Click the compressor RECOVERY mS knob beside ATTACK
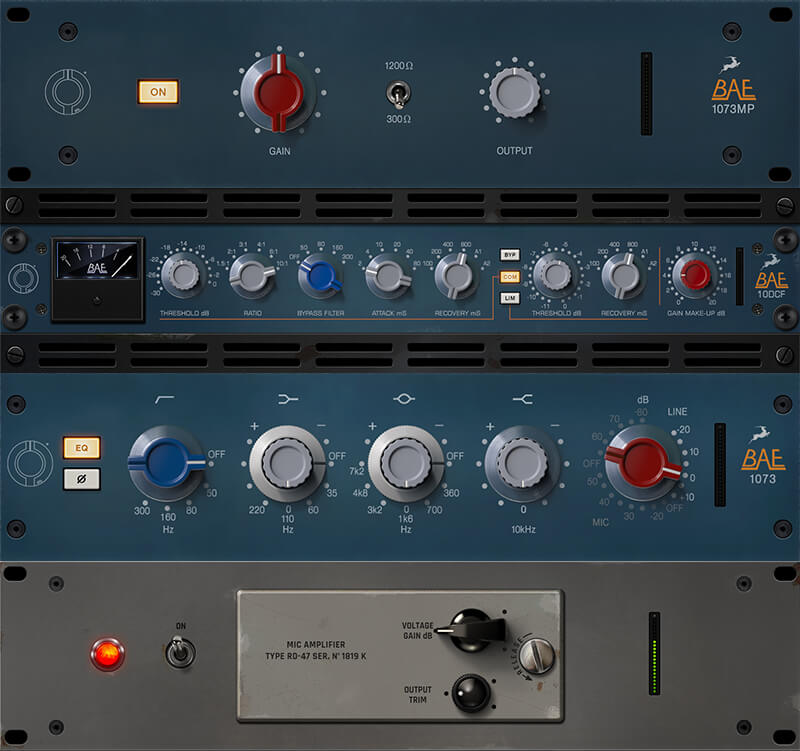This screenshot has height=751, width=800. pyautogui.click(x=457, y=276)
